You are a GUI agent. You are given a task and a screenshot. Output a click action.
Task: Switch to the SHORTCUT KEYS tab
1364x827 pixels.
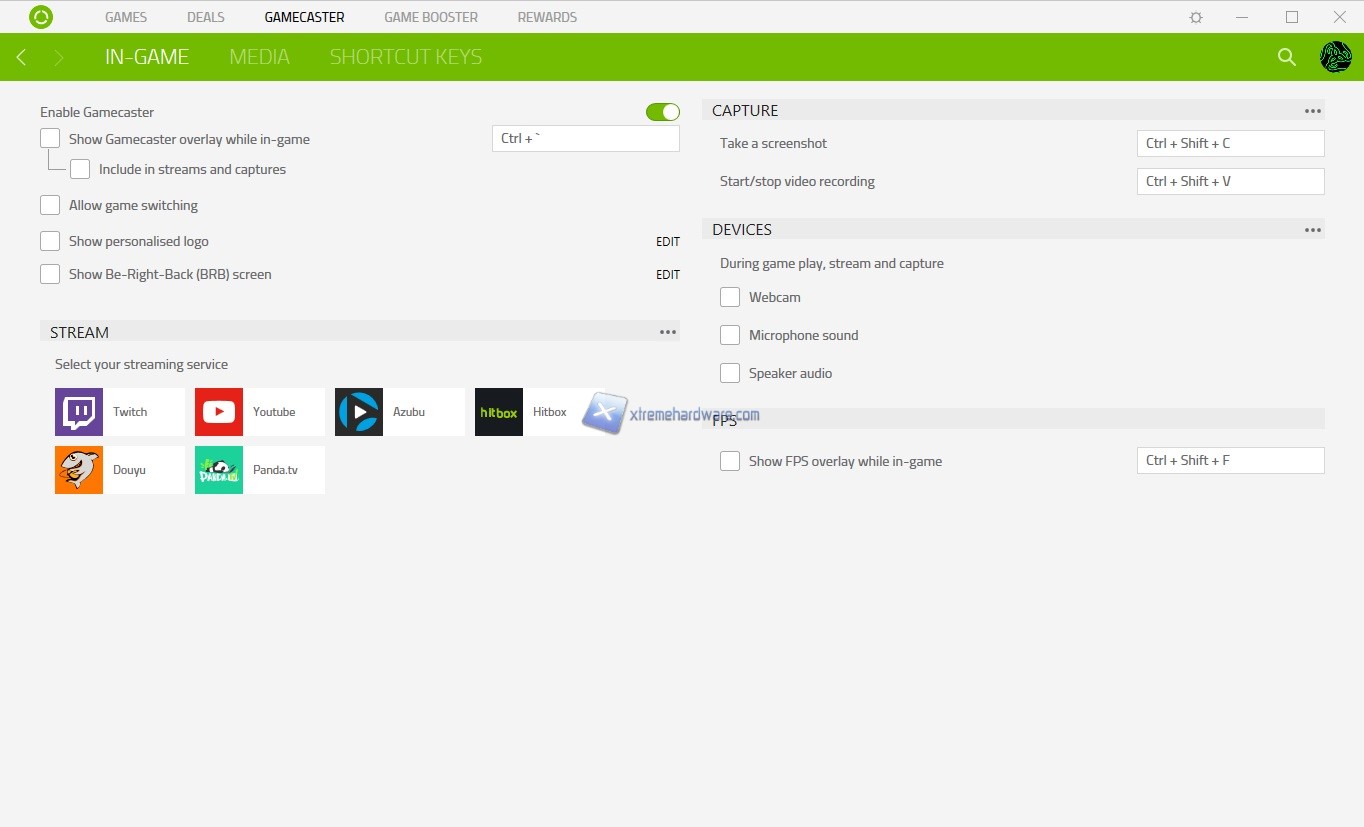[x=406, y=57]
